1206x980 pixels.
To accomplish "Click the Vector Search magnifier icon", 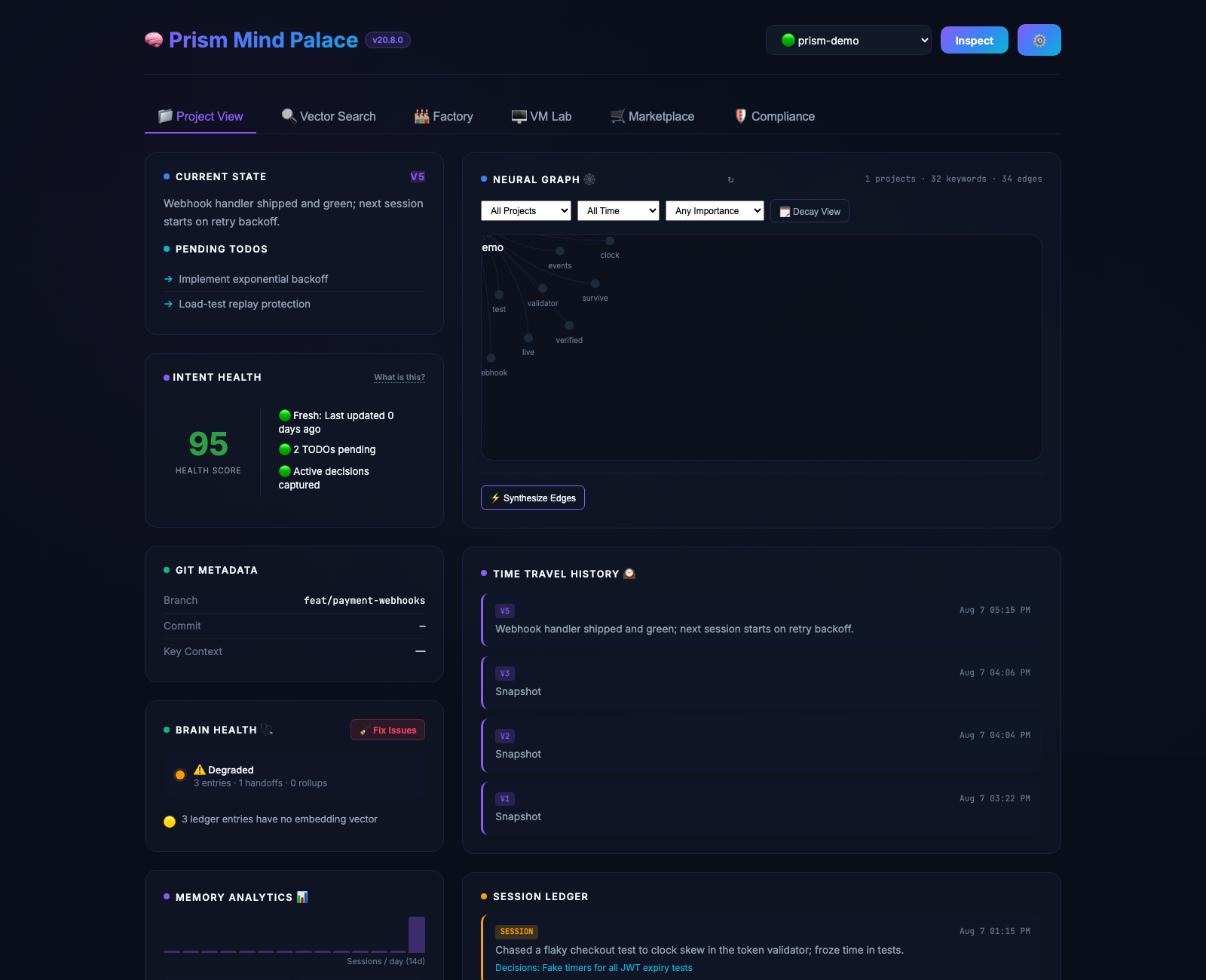I will click(289, 116).
